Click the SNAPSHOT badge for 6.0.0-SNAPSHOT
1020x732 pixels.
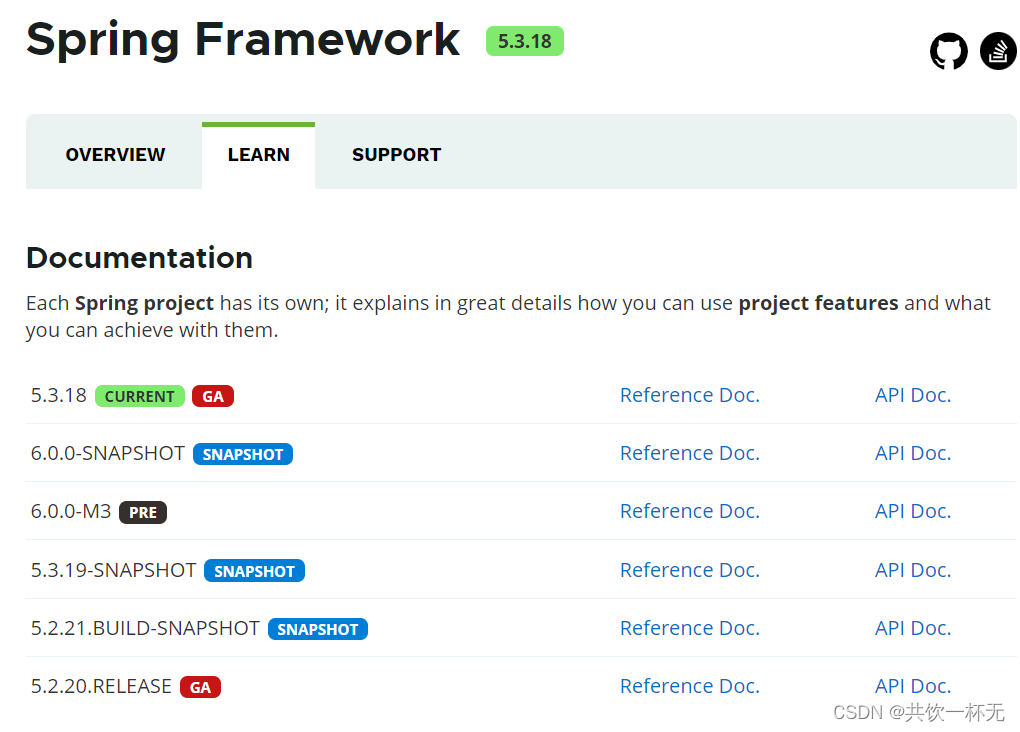[x=243, y=454]
